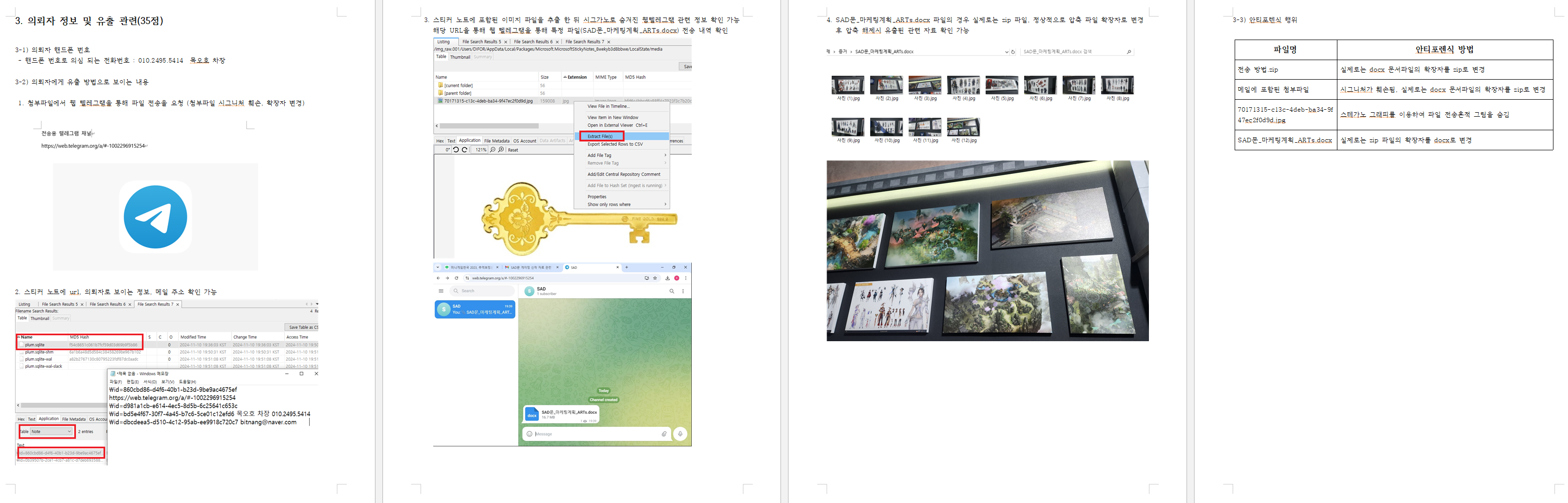Viewport: 1568px width, 503px height.
Task: Select Extract File(s) in context menu
Action: coord(600,136)
